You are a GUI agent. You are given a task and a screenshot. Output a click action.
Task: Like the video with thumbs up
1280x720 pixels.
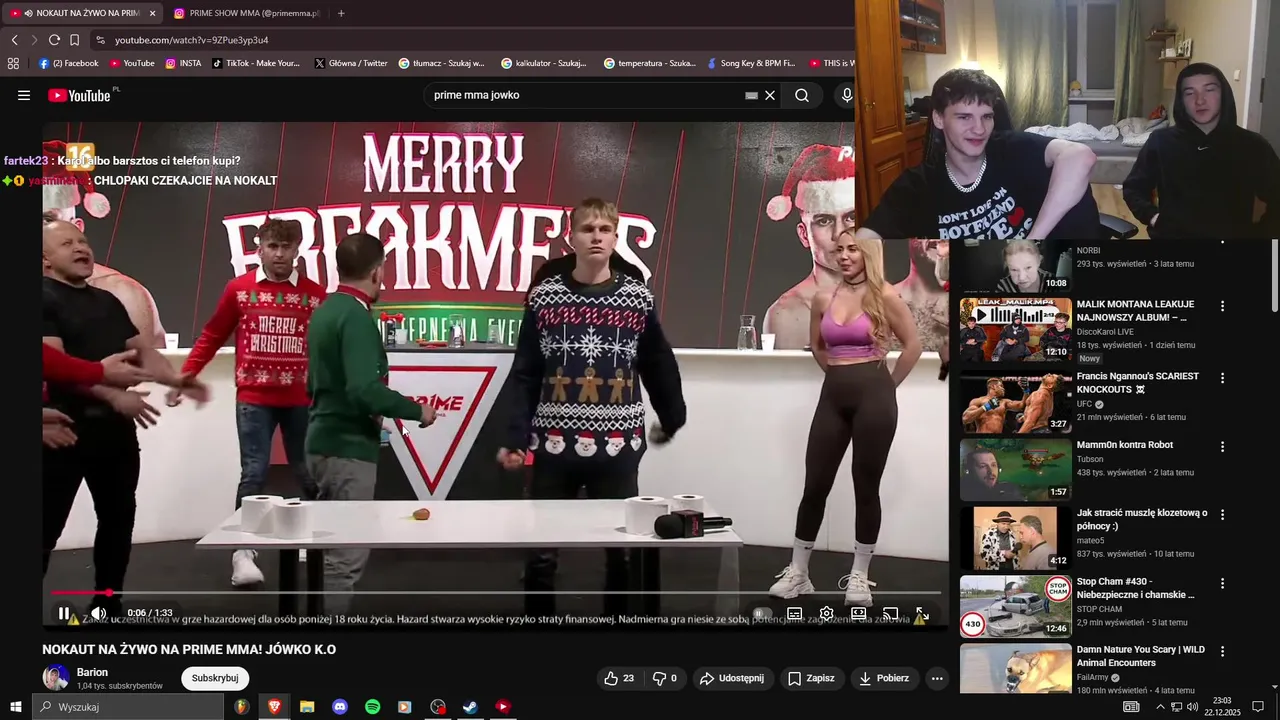click(x=619, y=678)
